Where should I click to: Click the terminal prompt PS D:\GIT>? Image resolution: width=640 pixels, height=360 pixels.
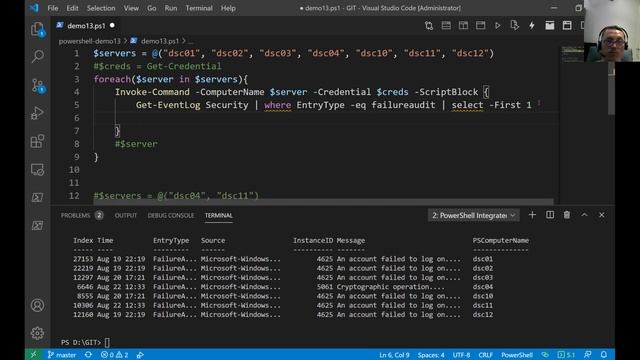click(x=81, y=342)
